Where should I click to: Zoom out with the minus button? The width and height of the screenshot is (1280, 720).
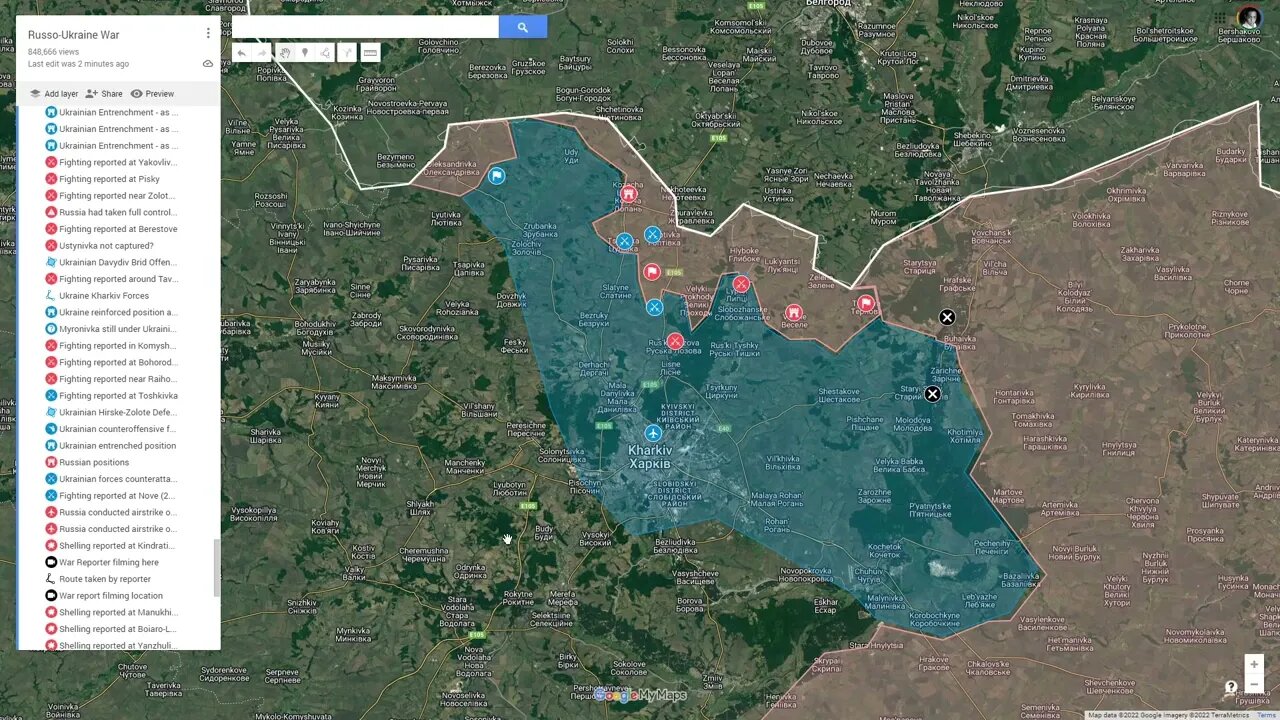click(1254, 684)
